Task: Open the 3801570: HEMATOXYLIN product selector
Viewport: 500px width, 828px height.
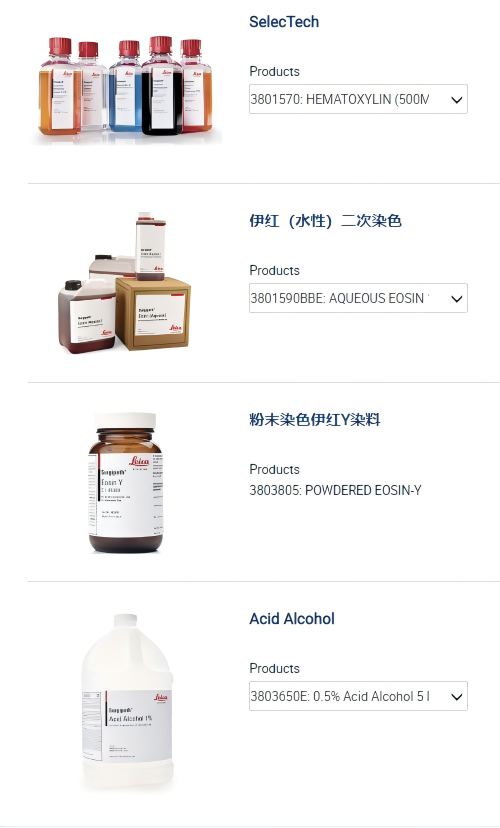Action: pyautogui.click(x=358, y=99)
